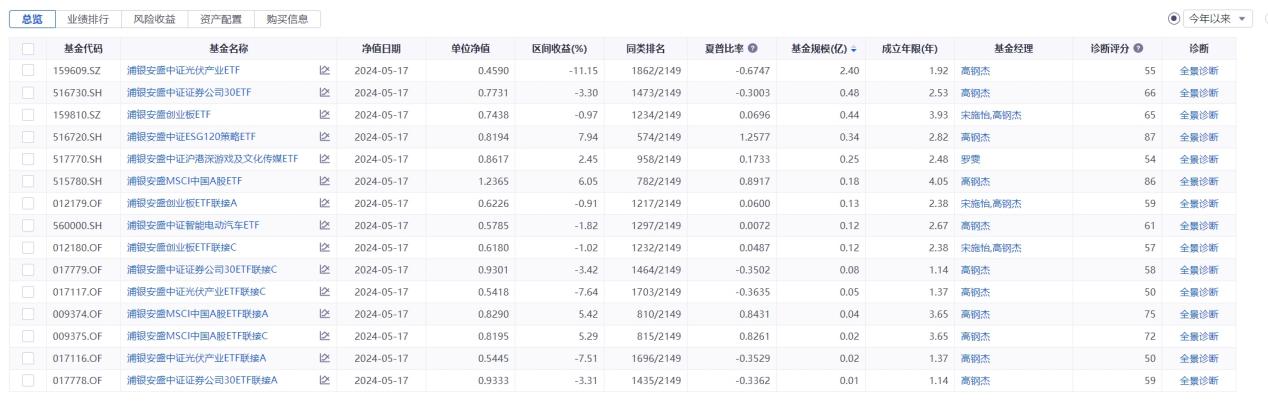Image resolution: width=1268 pixels, height=402 pixels.
Task: Click chart icon in 159810.SZ row
Action: point(324,115)
